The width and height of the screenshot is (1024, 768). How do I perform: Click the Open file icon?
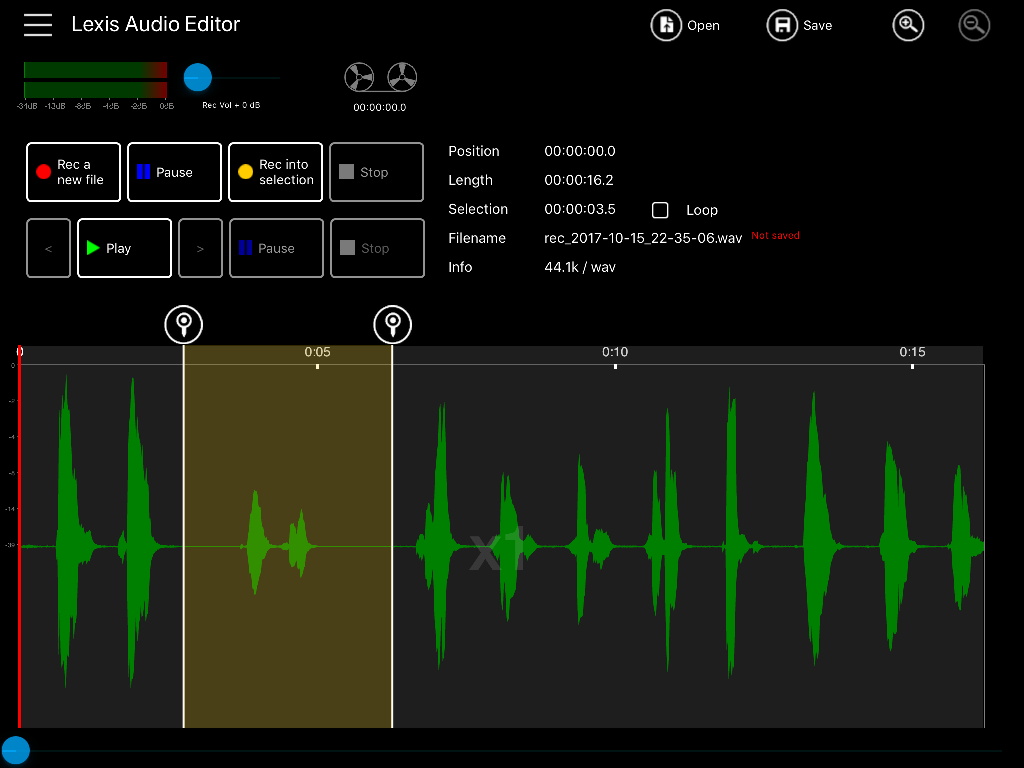666,25
